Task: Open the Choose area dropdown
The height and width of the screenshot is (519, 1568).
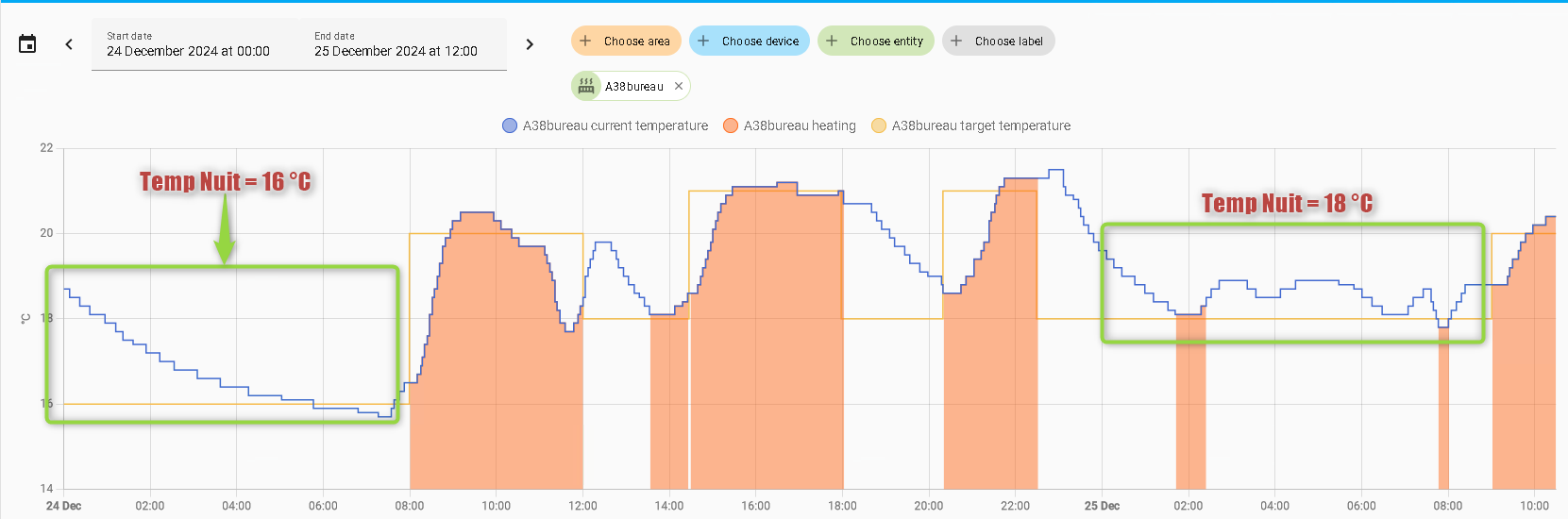Action: [636, 41]
